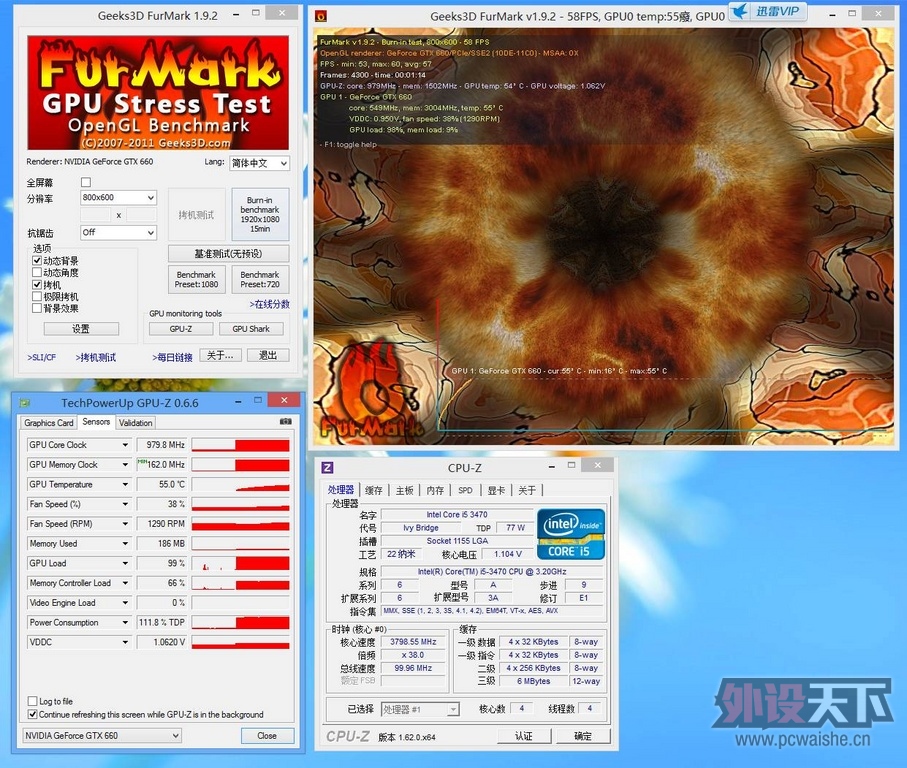Enable the 极限拷机 option
The image size is (907, 768).
(x=37, y=296)
